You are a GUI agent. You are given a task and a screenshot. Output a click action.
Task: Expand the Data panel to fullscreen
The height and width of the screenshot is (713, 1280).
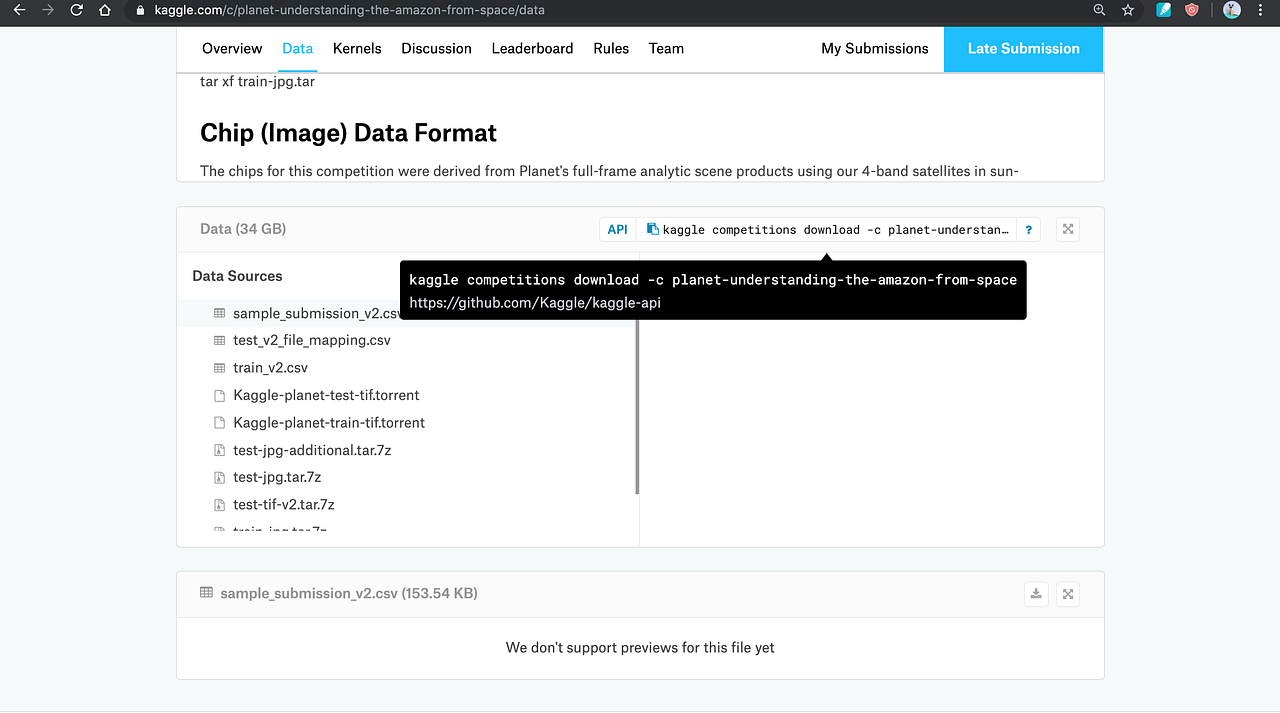click(1067, 229)
